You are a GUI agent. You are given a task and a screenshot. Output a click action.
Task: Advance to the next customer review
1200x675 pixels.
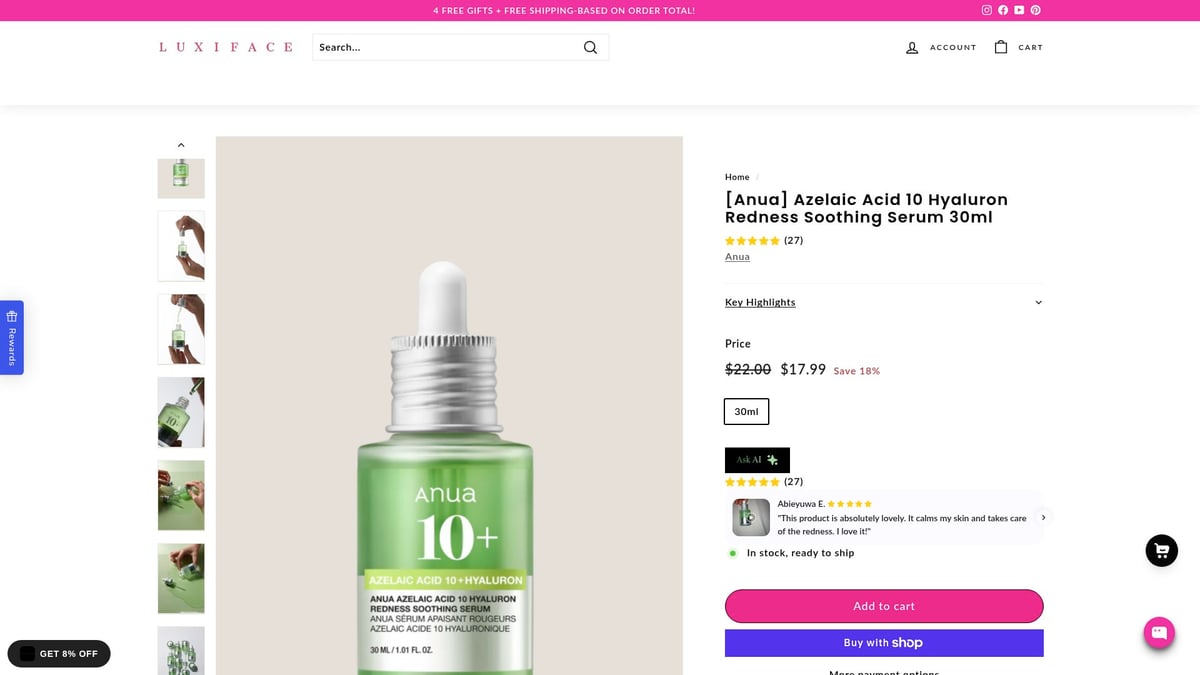pyautogui.click(x=1042, y=517)
